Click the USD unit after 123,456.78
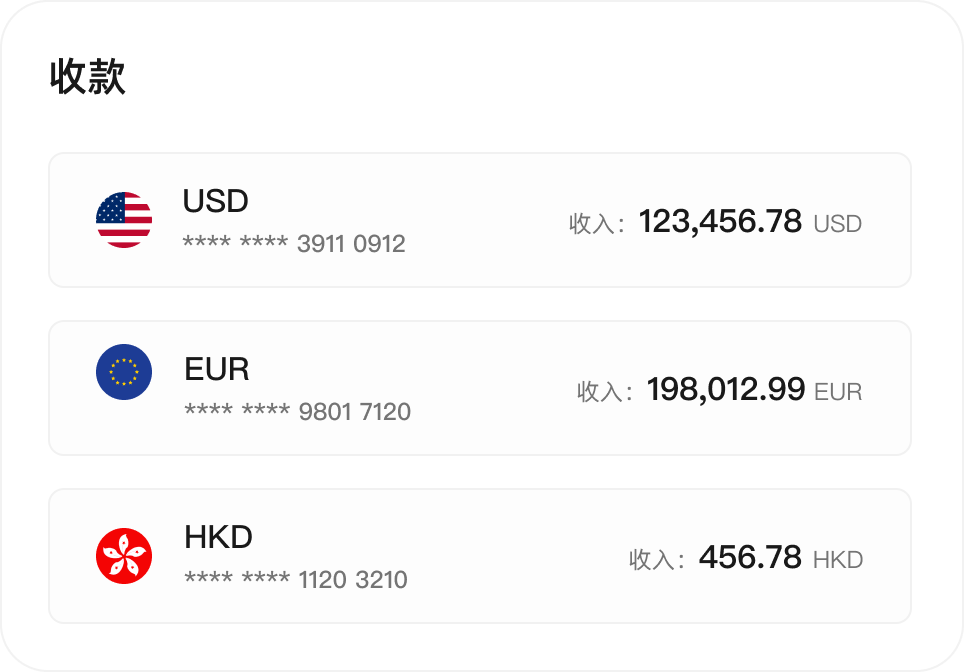This screenshot has height=672, width=964. tap(838, 224)
